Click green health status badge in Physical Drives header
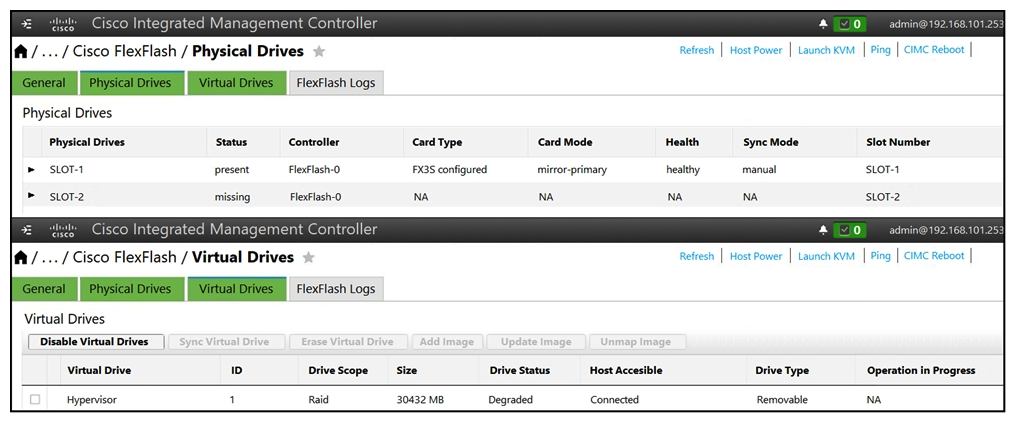1015x422 pixels. point(850,24)
